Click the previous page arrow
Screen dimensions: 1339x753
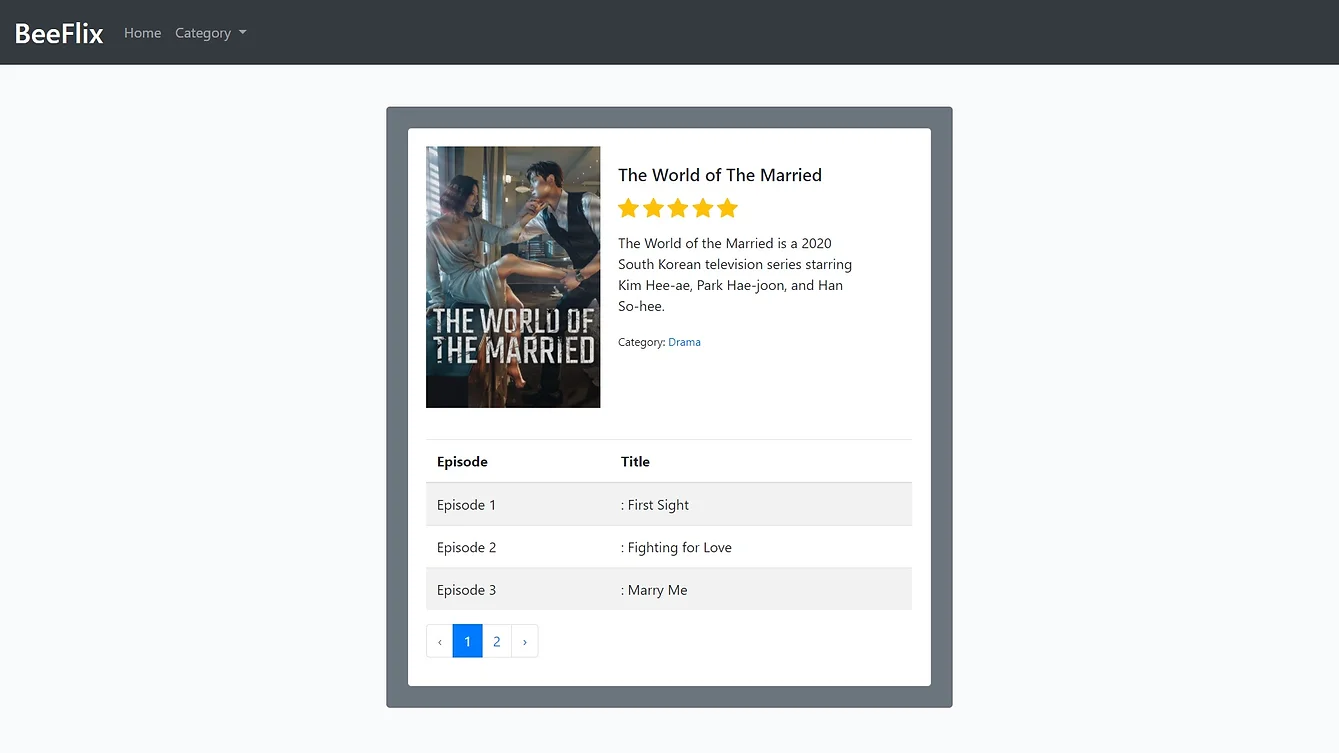pos(439,641)
